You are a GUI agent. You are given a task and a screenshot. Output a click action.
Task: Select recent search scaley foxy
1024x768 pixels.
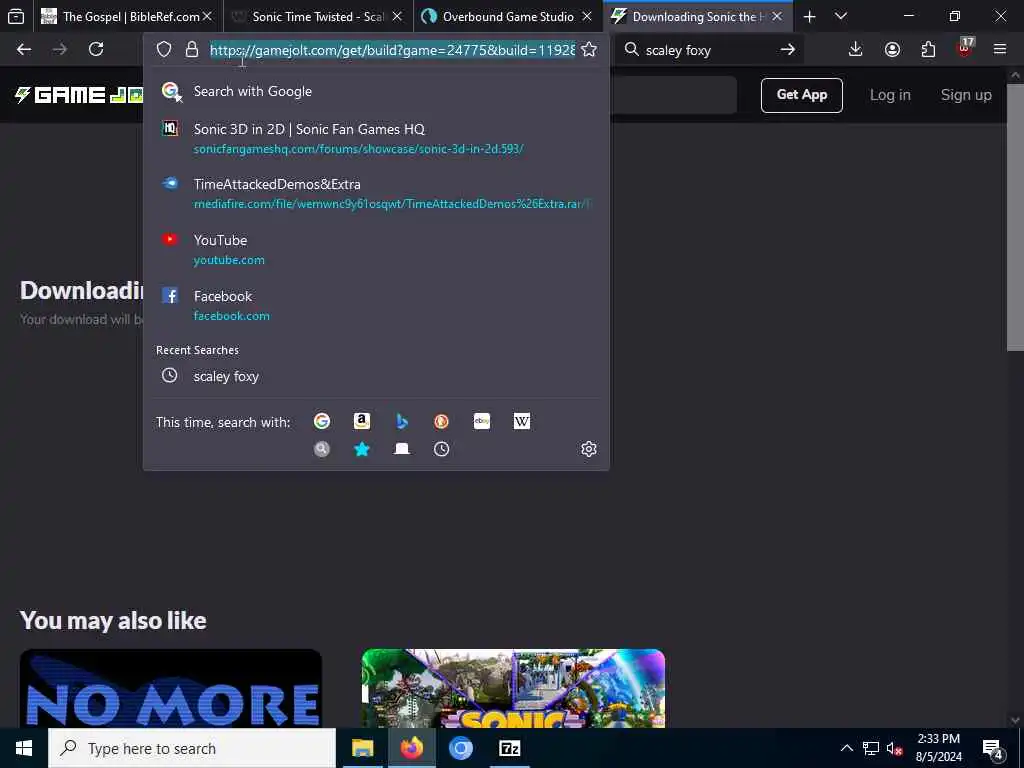point(376,376)
